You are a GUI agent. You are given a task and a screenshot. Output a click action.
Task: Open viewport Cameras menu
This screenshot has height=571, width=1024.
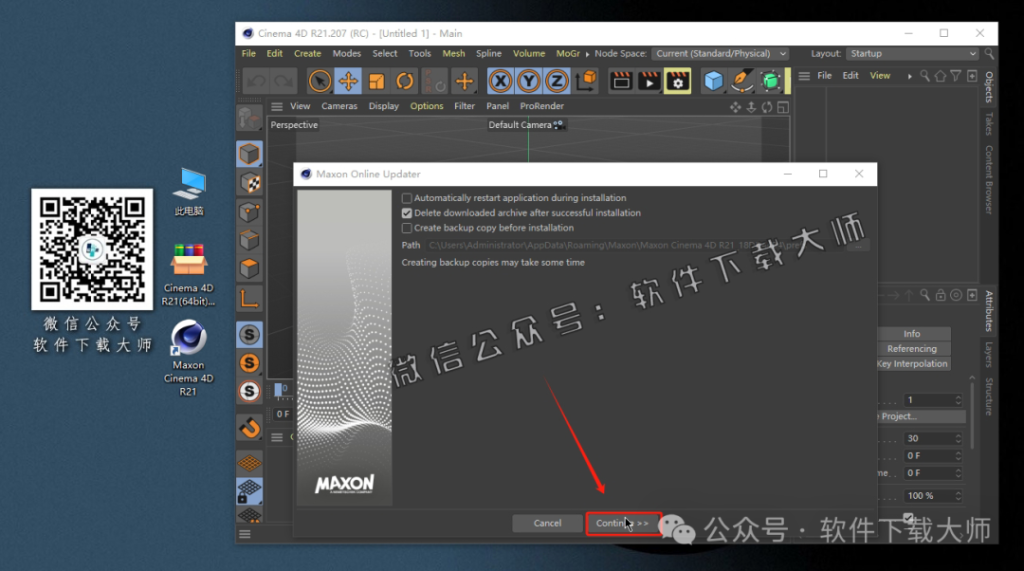[339, 106]
